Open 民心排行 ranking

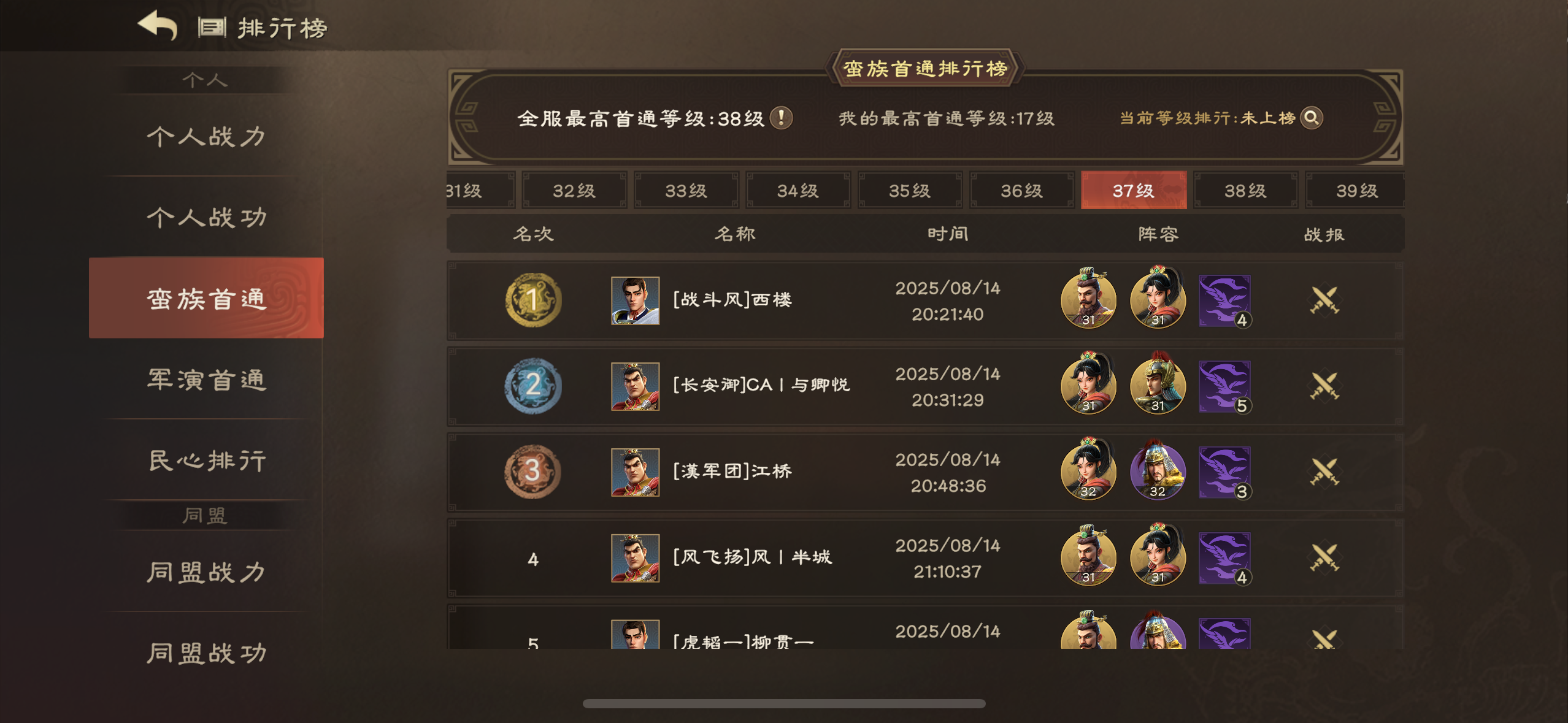pyautogui.click(x=206, y=460)
